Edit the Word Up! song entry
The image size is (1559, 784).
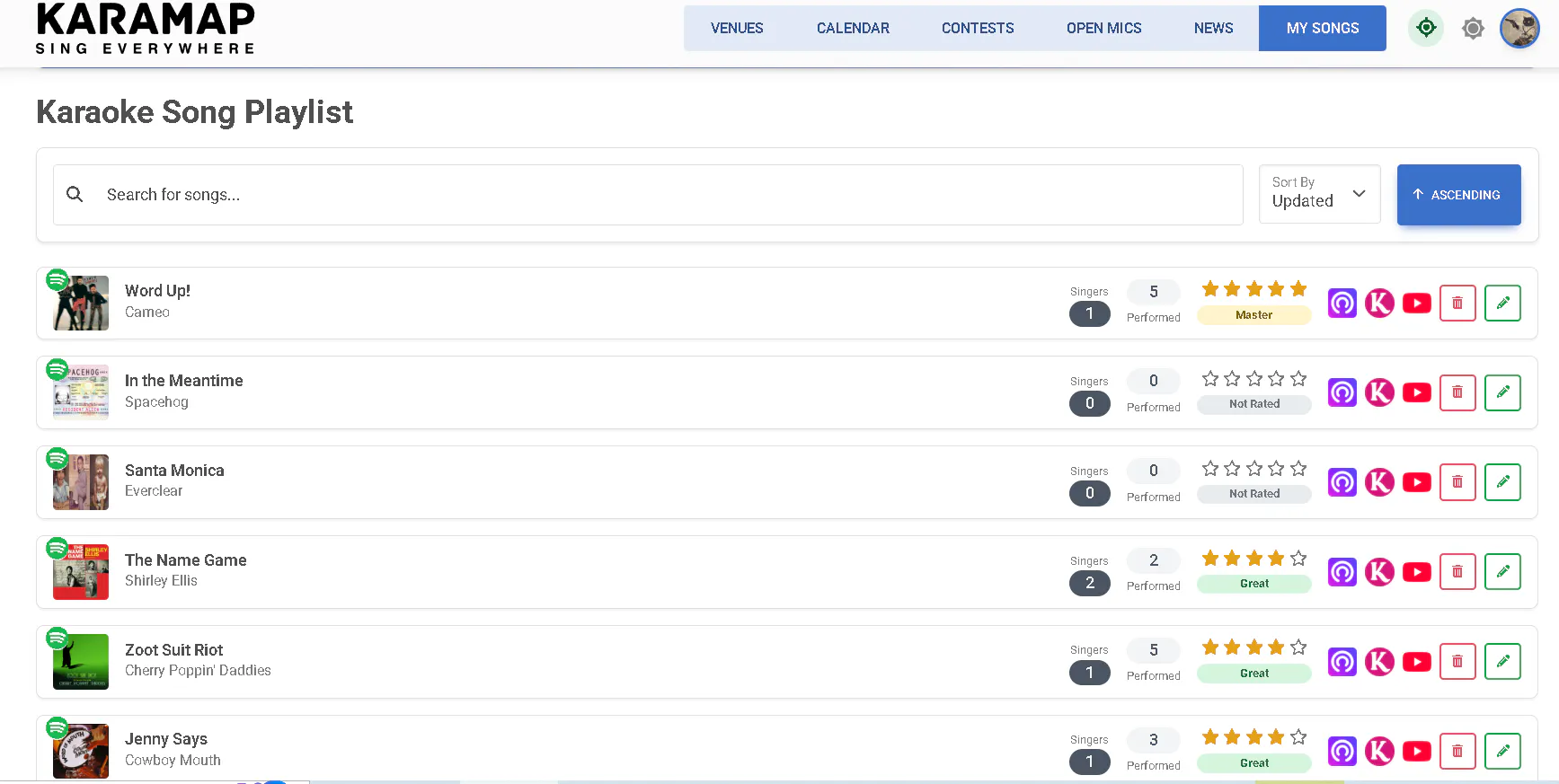coord(1502,304)
